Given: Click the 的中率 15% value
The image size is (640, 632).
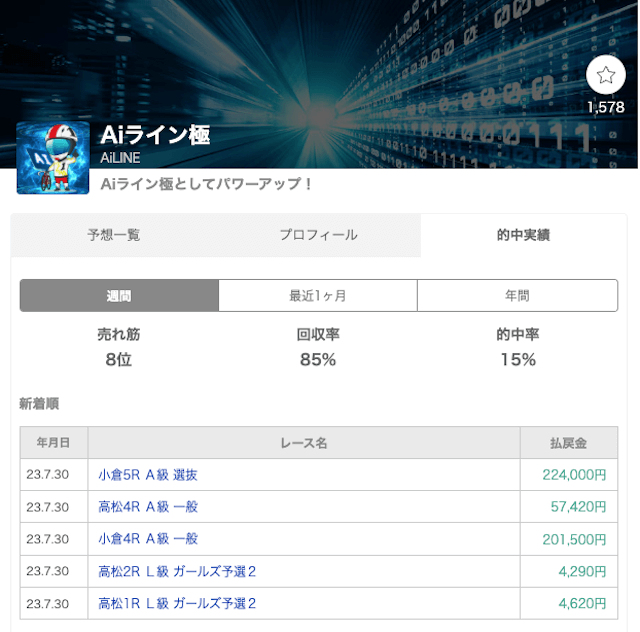Looking at the screenshot, I should 518,360.
